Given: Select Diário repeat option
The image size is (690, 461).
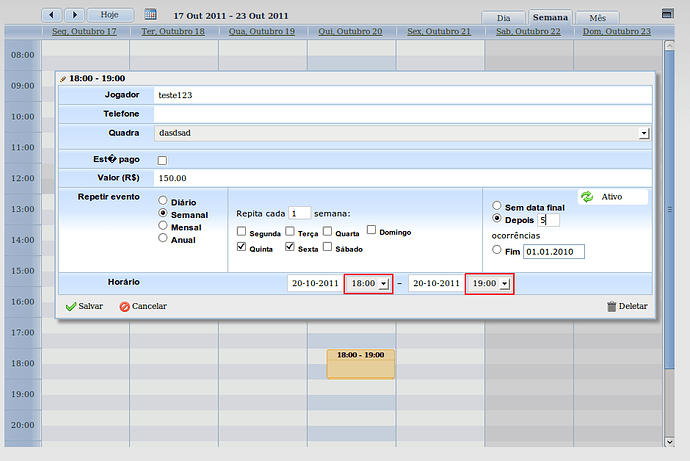Looking at the screenshot, I should [x=163, y=201].
